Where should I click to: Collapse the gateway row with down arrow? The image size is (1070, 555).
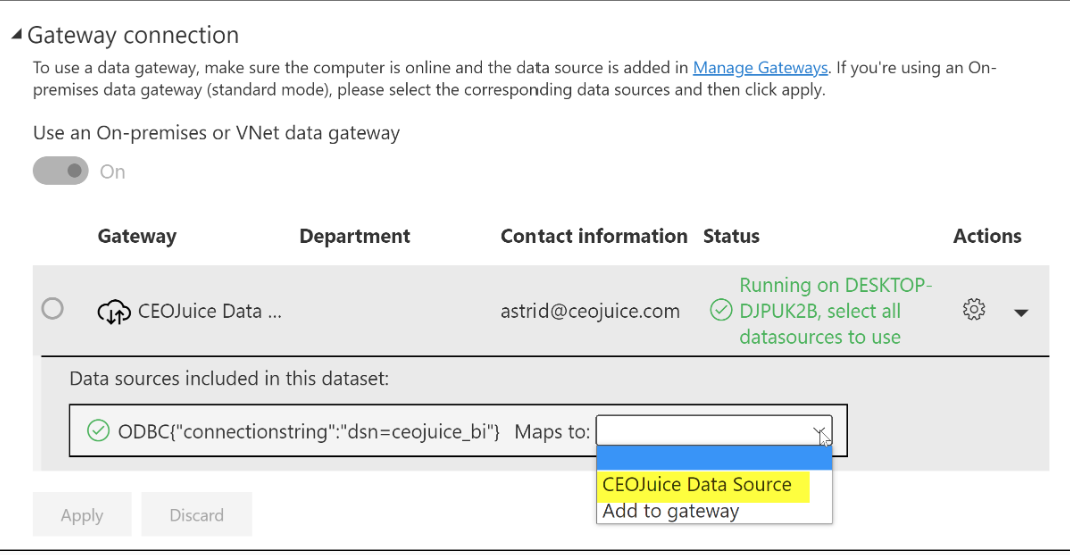(1021, 313)
